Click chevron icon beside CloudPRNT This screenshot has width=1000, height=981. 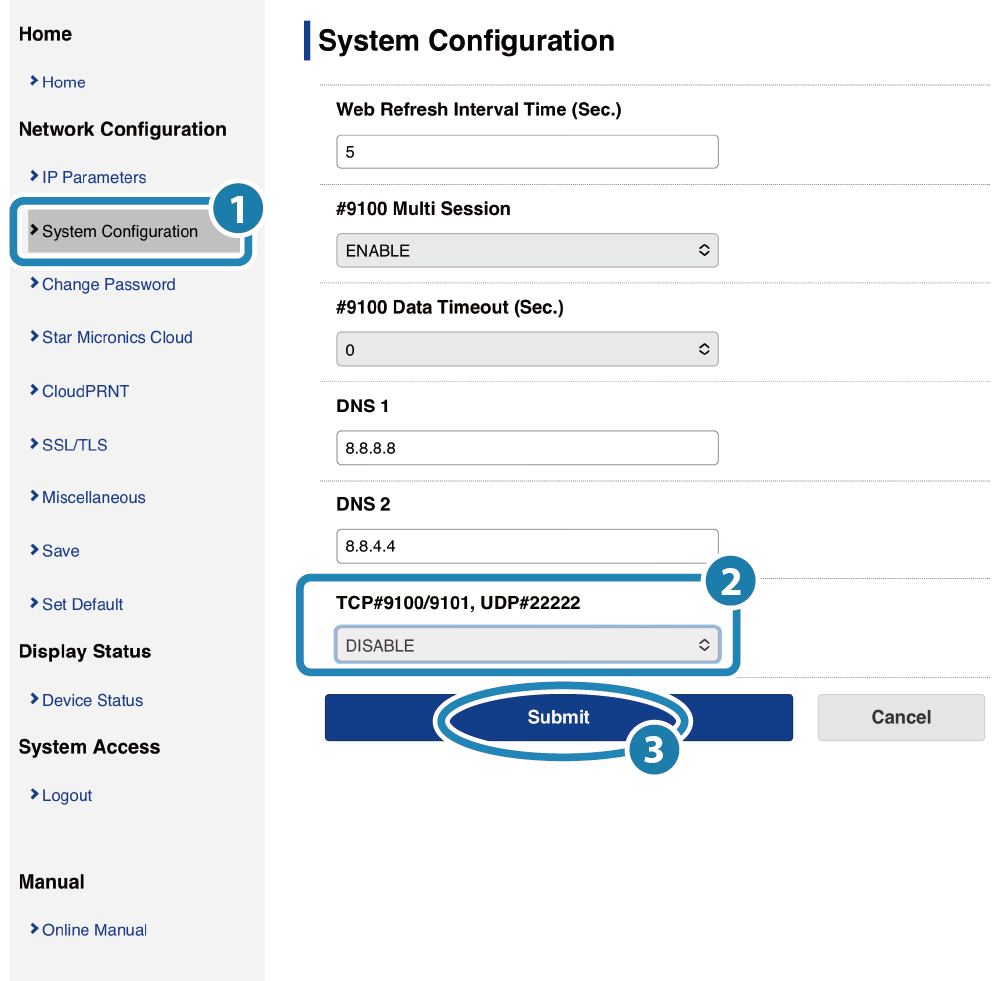[34, 389]
